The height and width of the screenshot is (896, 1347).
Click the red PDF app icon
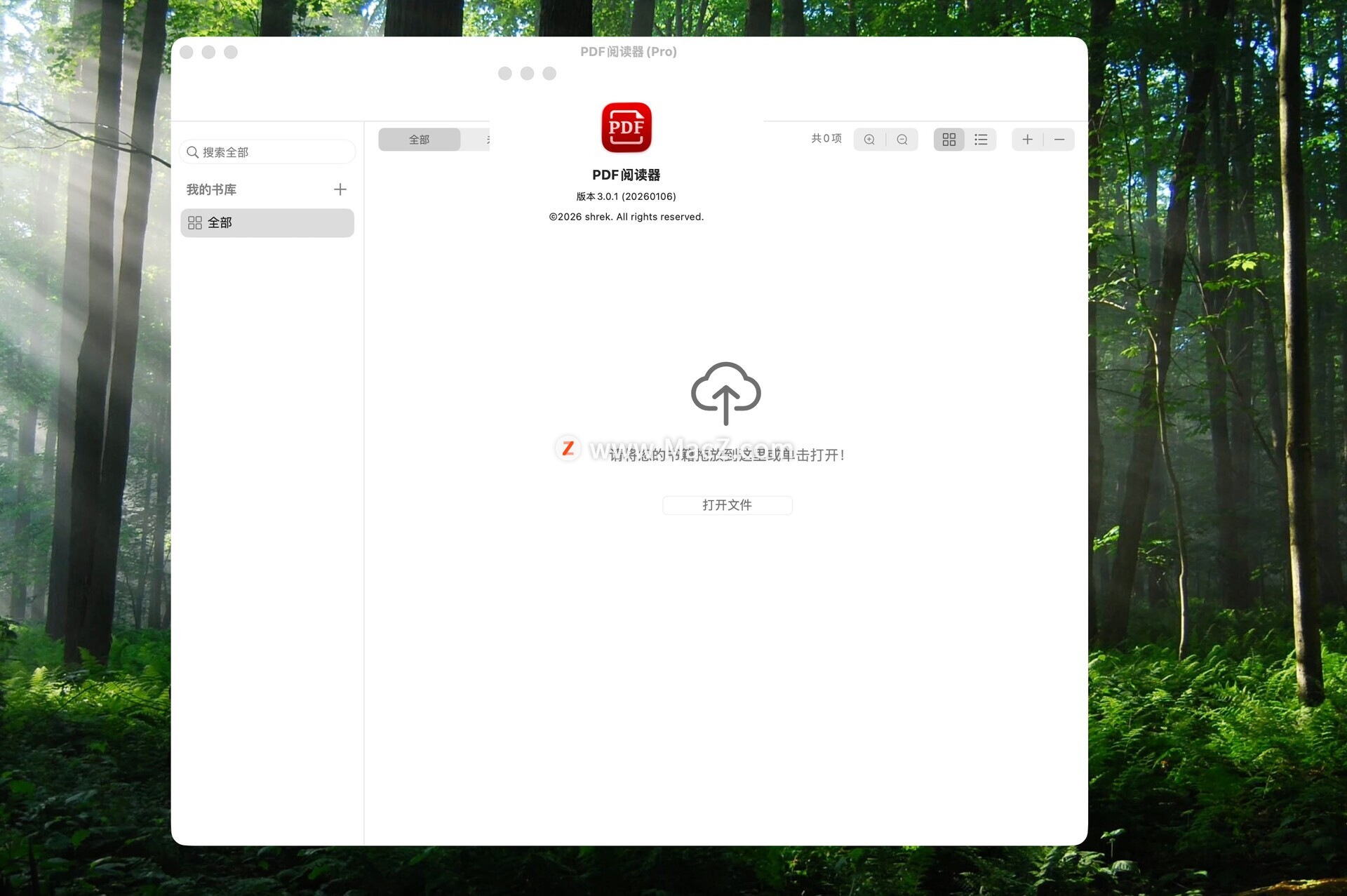tap(626, 128)
